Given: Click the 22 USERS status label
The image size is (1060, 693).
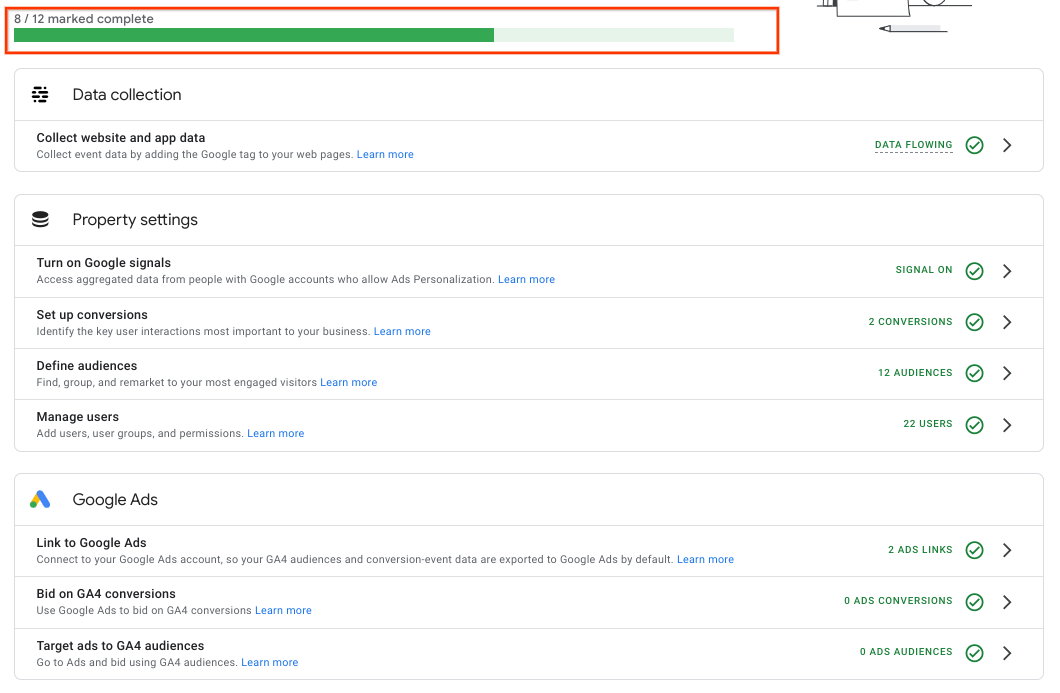Looking at the screenshot, I should coord(928,424).
